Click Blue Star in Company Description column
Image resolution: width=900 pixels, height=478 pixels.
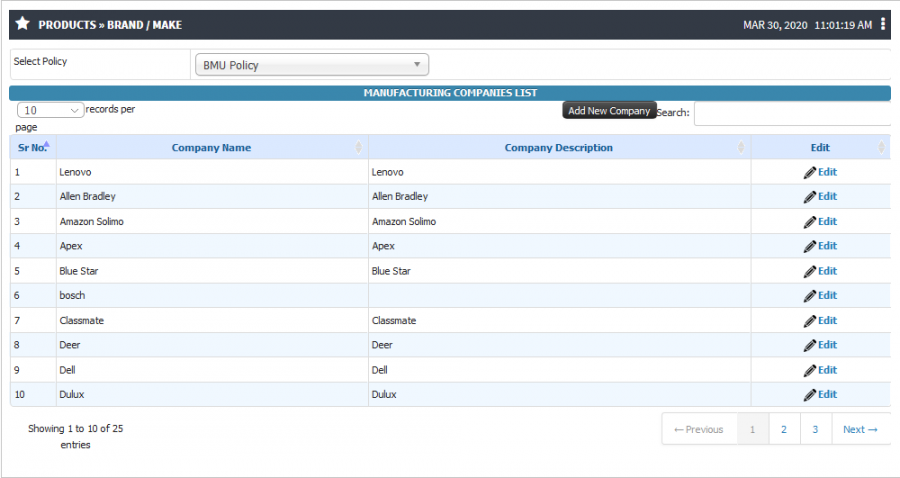pyautogui.click(x=391, y=271)
